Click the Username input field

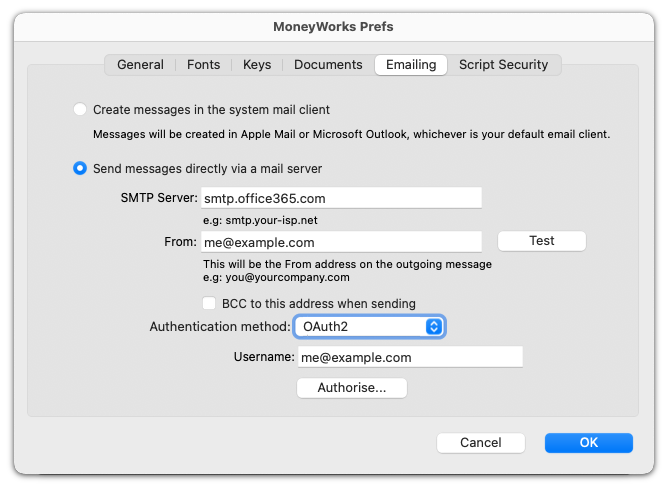pyautogui.click(x=410, y=357)
